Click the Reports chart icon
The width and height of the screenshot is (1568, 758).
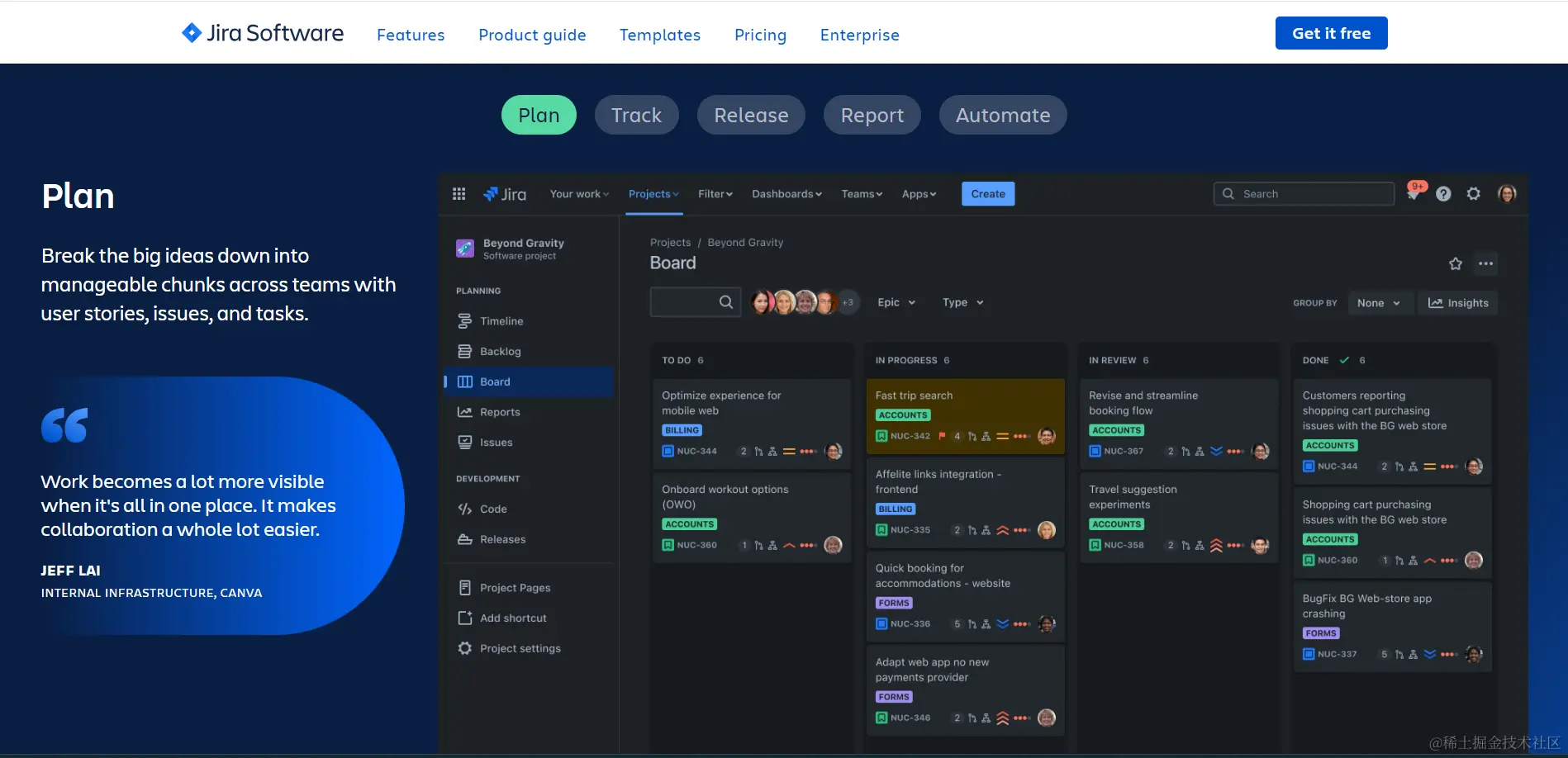point(465,412)
